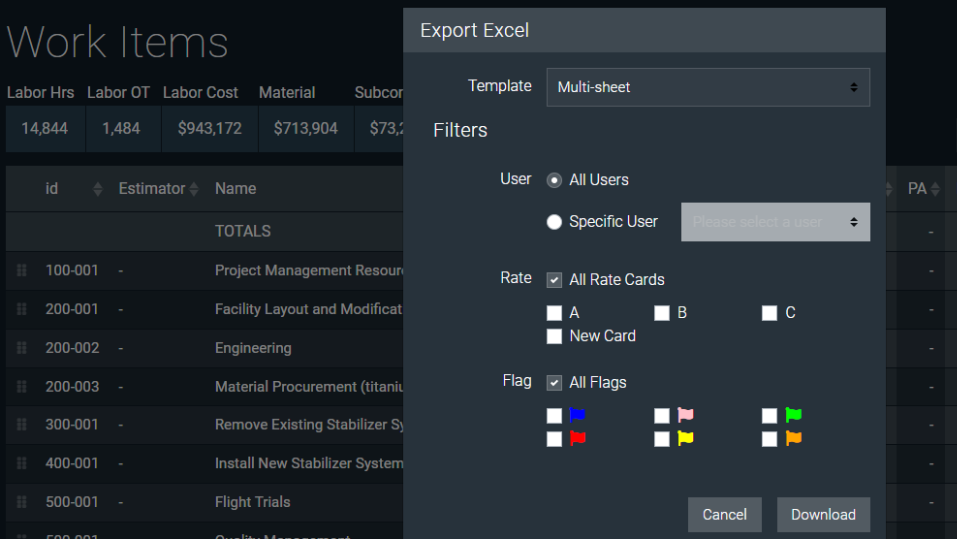Click the Flight Trials row name
957x539 pixels.
click(x=253, y=502)
